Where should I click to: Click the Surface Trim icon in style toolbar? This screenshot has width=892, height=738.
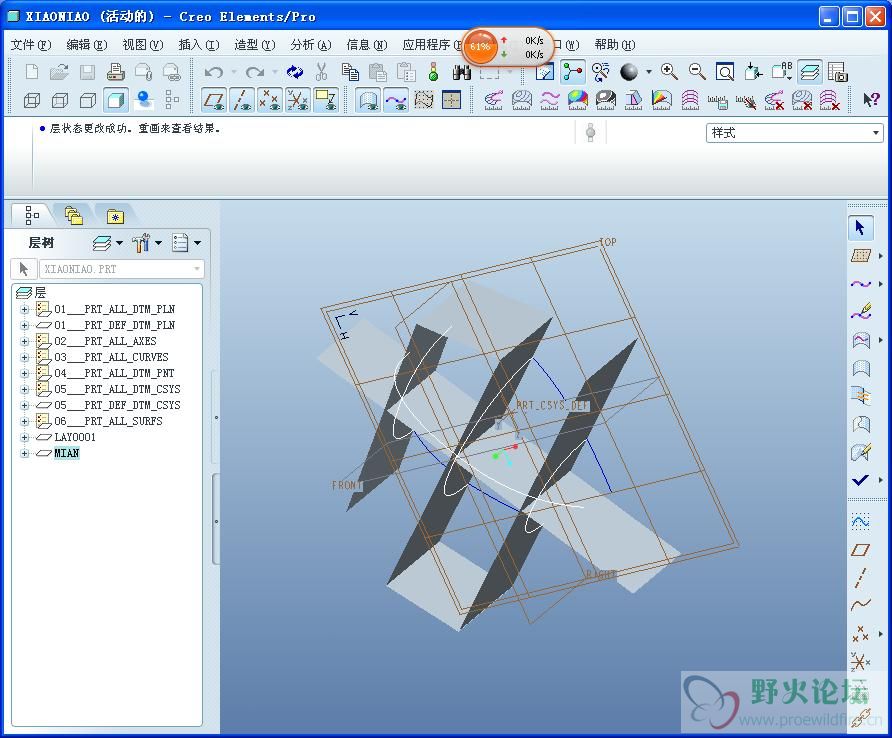tap(861, 424)
